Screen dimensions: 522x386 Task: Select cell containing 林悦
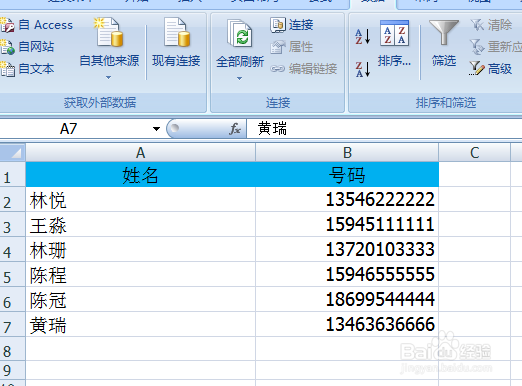click(140, 199)
